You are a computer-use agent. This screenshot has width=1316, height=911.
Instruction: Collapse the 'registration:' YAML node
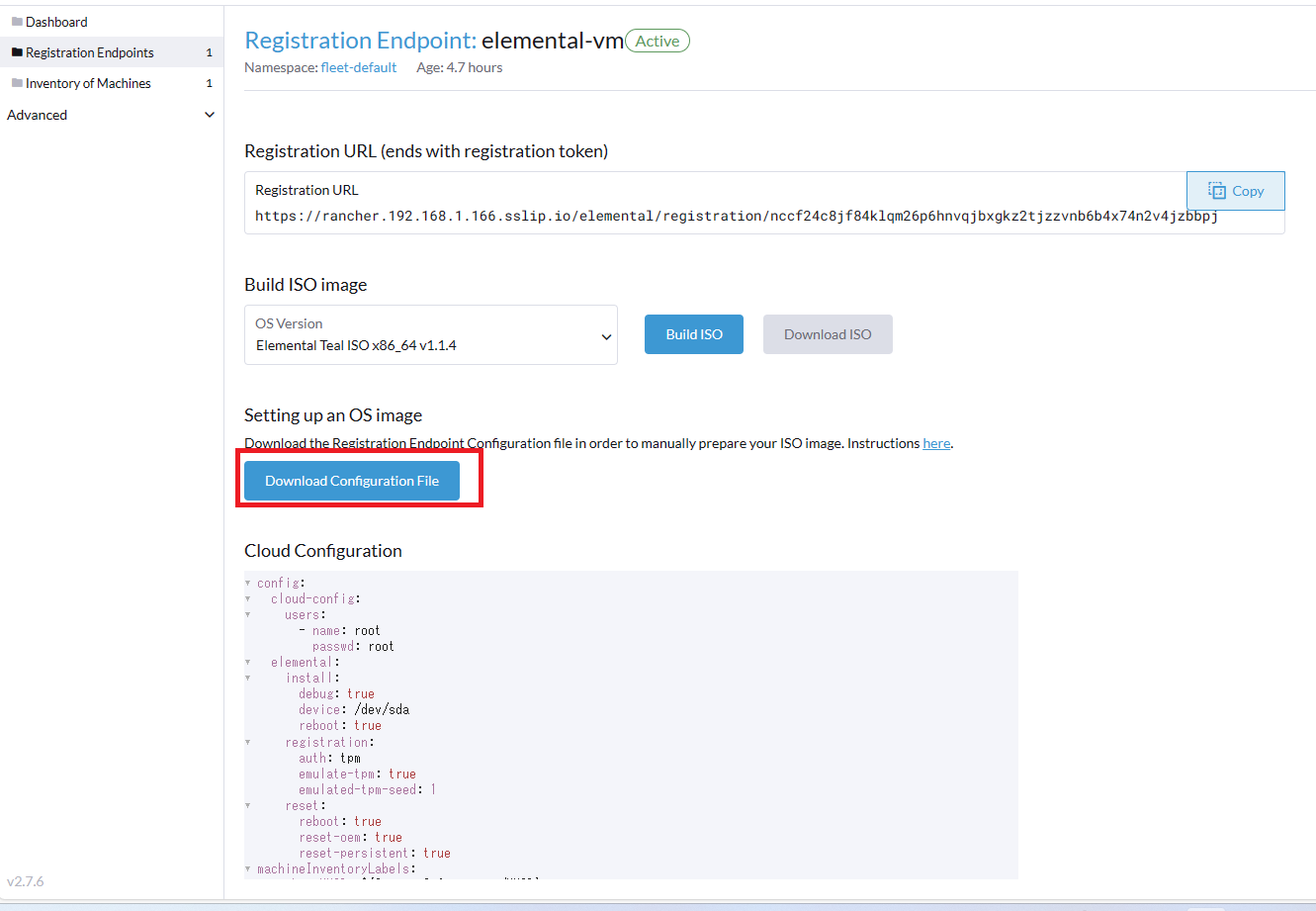248,742
